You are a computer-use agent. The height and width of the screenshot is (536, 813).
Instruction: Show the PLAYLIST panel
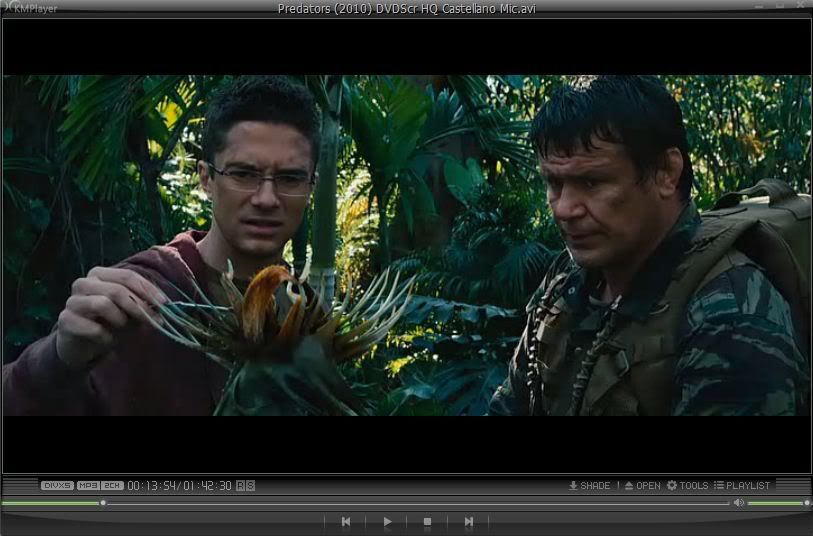pos(742,486)
